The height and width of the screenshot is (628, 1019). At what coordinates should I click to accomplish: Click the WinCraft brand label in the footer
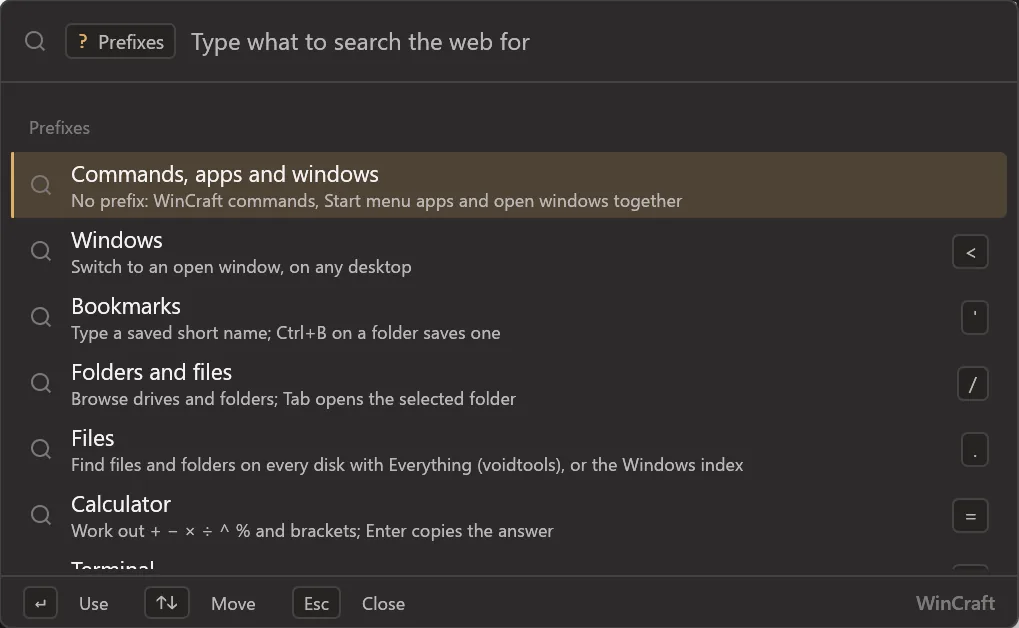(955, 603)
